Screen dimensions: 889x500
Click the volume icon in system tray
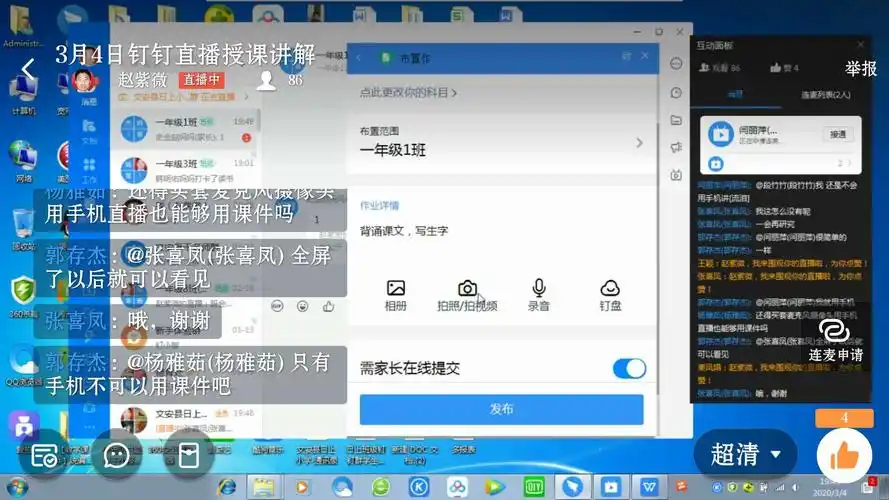(795, 488)
